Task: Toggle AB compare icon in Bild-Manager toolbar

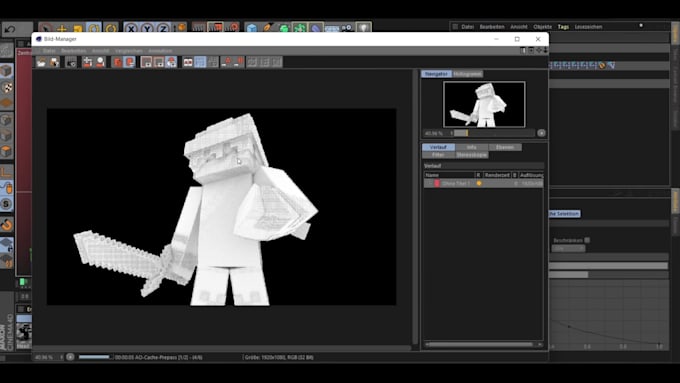Action: 188,62
